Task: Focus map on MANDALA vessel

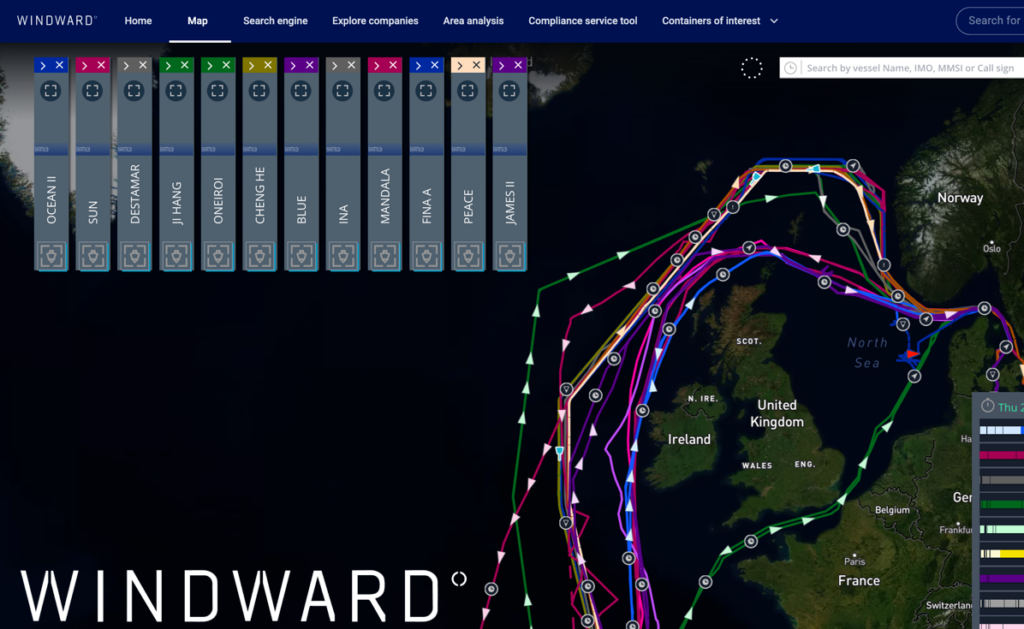Action: point(385,91)
